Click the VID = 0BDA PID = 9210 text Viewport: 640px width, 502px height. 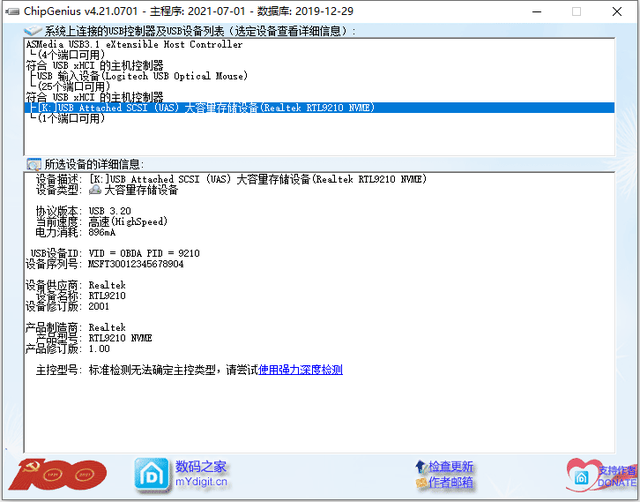144,253
